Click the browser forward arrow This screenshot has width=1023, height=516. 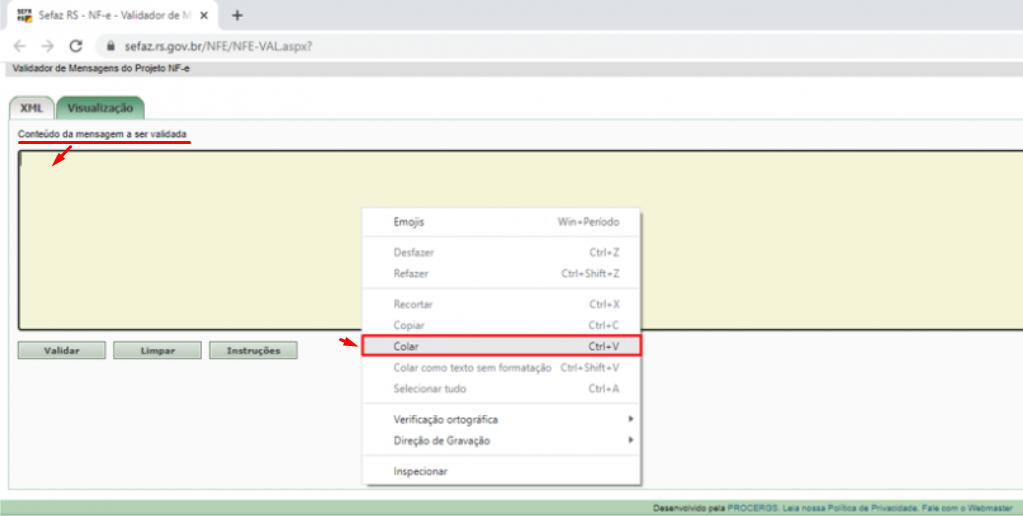[x=47, y=46]
